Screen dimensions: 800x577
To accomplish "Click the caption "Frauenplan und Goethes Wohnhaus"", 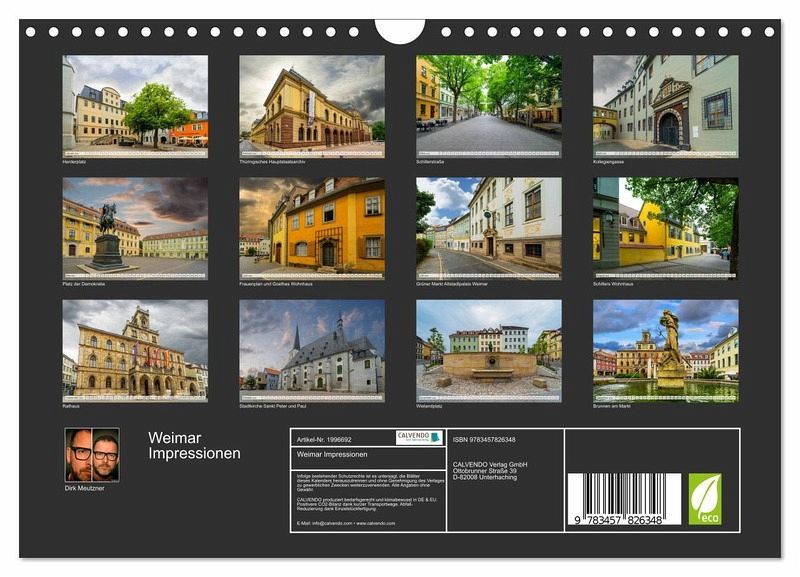I will point(276,284).
